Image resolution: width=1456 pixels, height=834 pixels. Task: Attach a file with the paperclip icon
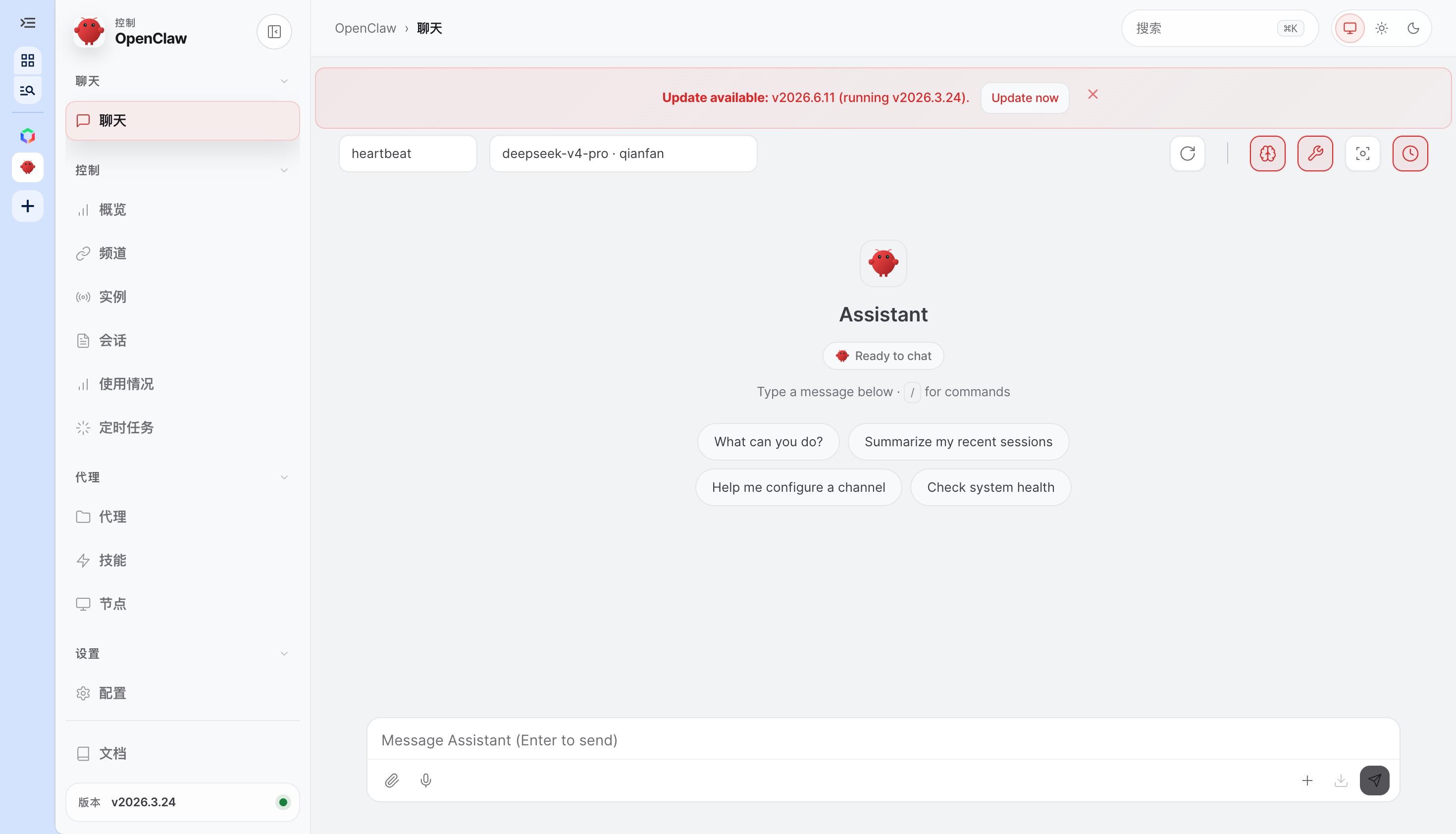pyautogui.click(x=392, y=780)
